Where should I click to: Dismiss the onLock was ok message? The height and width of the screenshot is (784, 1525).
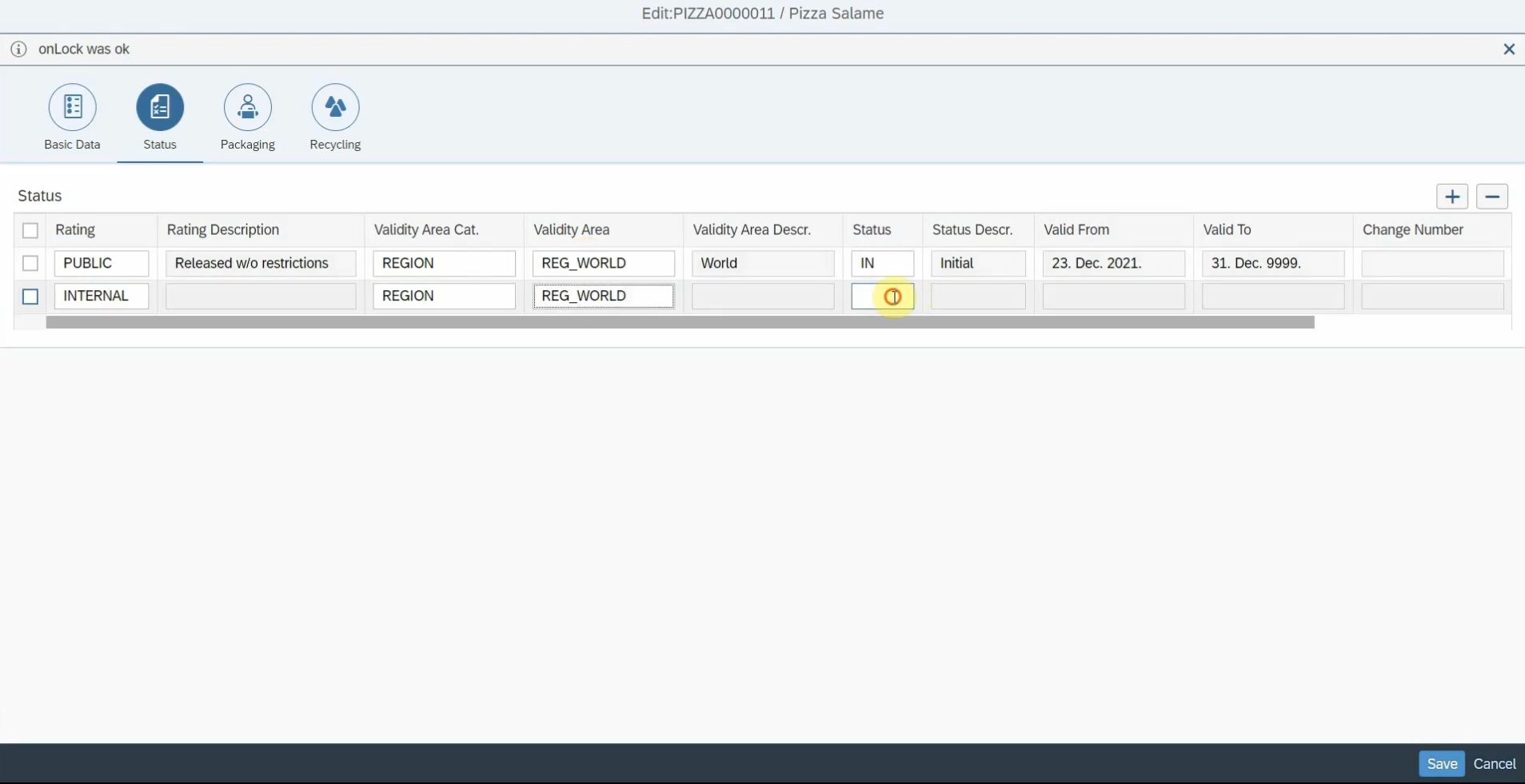[1509, 50]
